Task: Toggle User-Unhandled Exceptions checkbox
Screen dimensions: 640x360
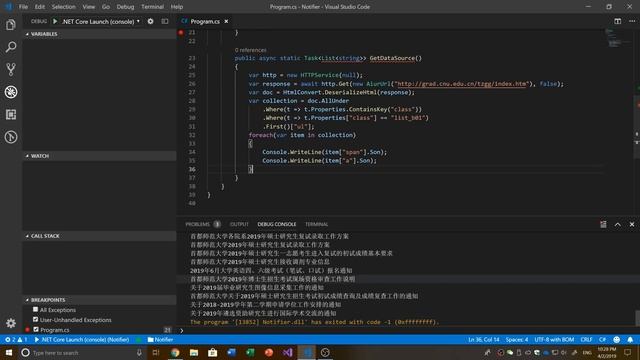Action: coord(36,319)
